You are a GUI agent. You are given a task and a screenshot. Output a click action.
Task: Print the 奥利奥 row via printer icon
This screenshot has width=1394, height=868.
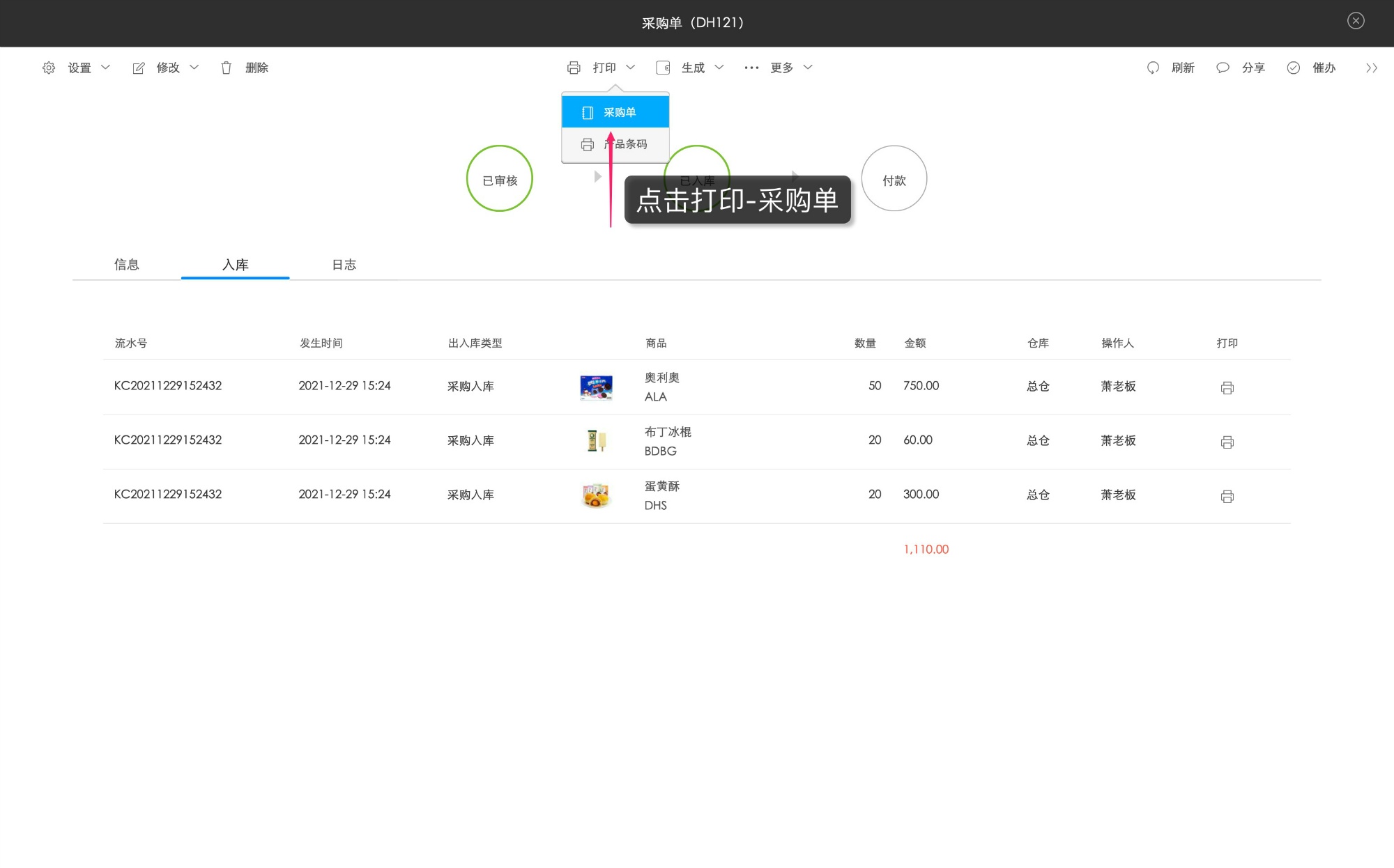click(x=1227, y=387)
